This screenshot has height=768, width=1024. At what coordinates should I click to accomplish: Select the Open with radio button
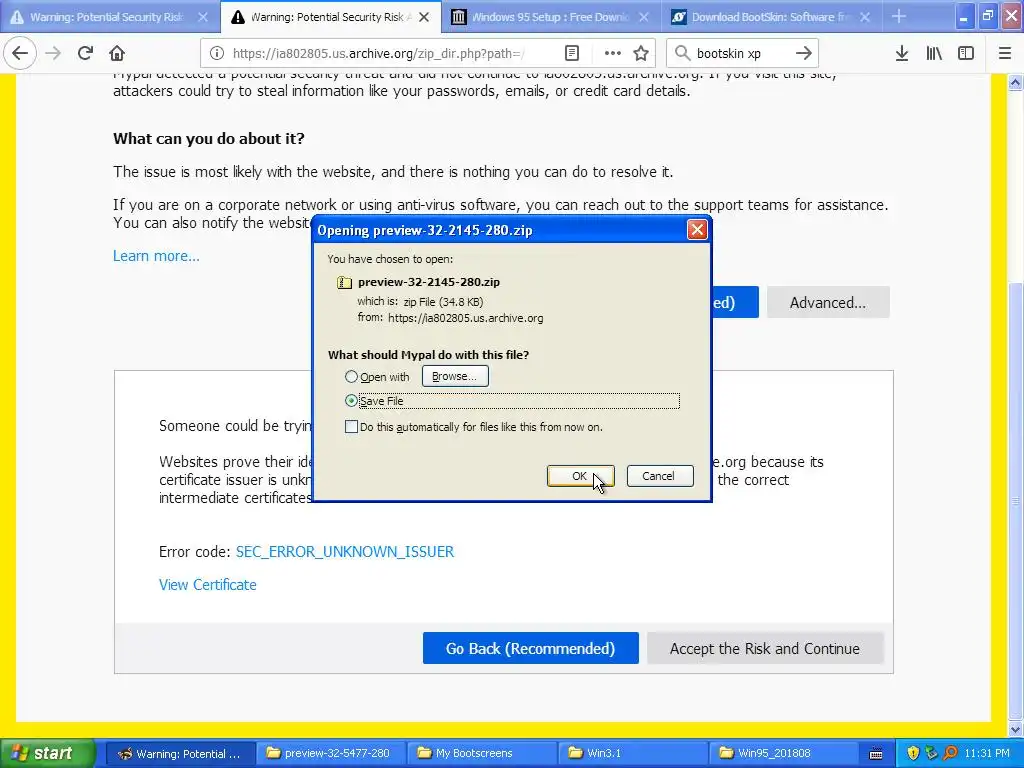[x=351, y=377]
